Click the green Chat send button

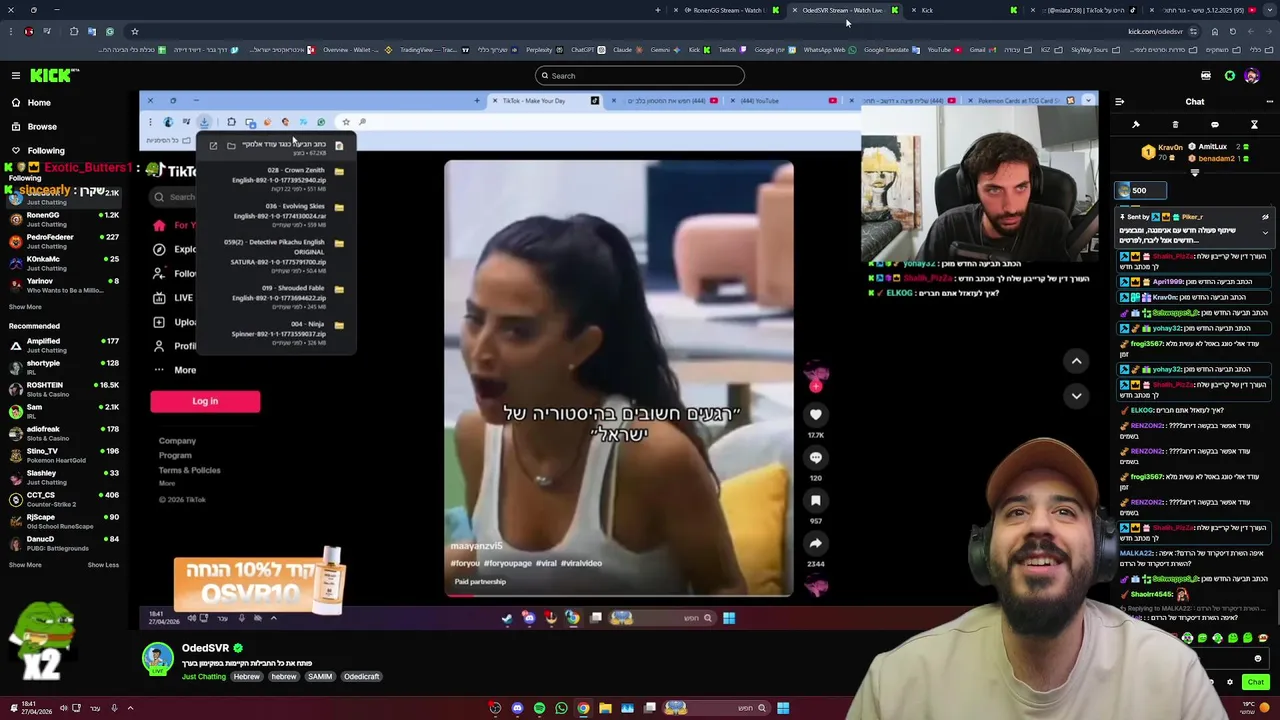coord(1255,682)
